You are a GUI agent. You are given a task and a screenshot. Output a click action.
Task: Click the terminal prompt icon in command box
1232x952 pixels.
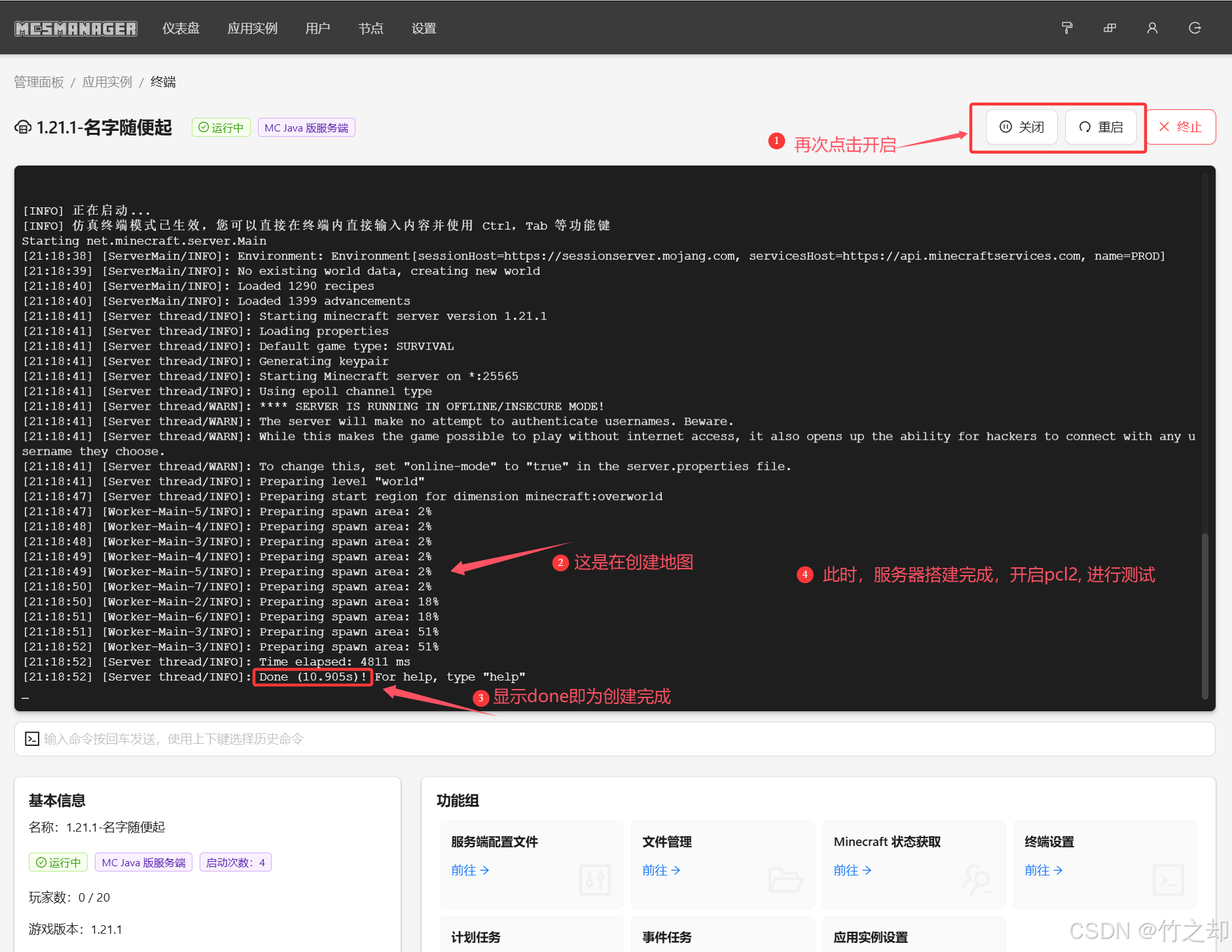(32, 739)
